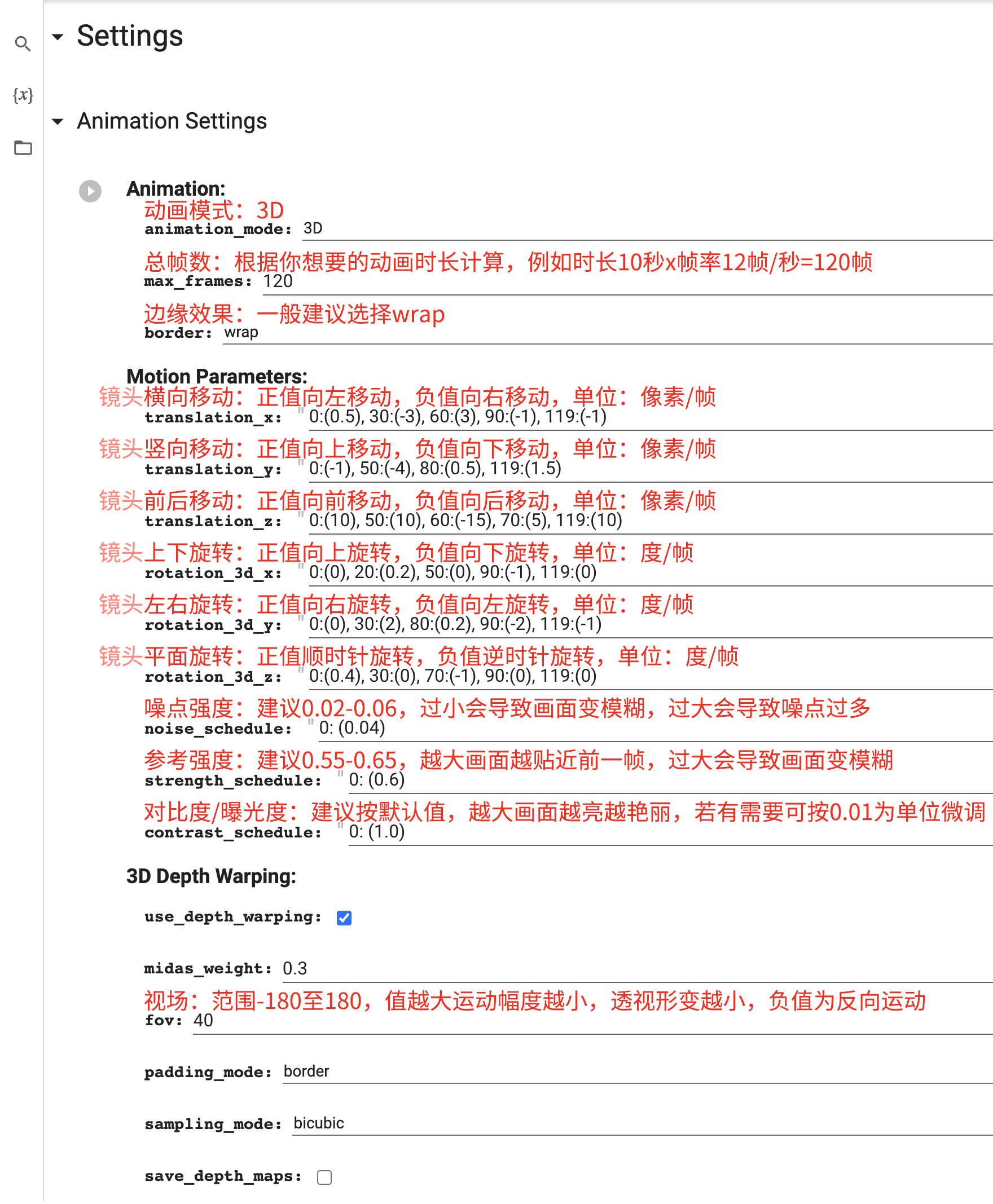
Task: Select the 'save_depth_maps:' label
Action: click(223, 1177)
